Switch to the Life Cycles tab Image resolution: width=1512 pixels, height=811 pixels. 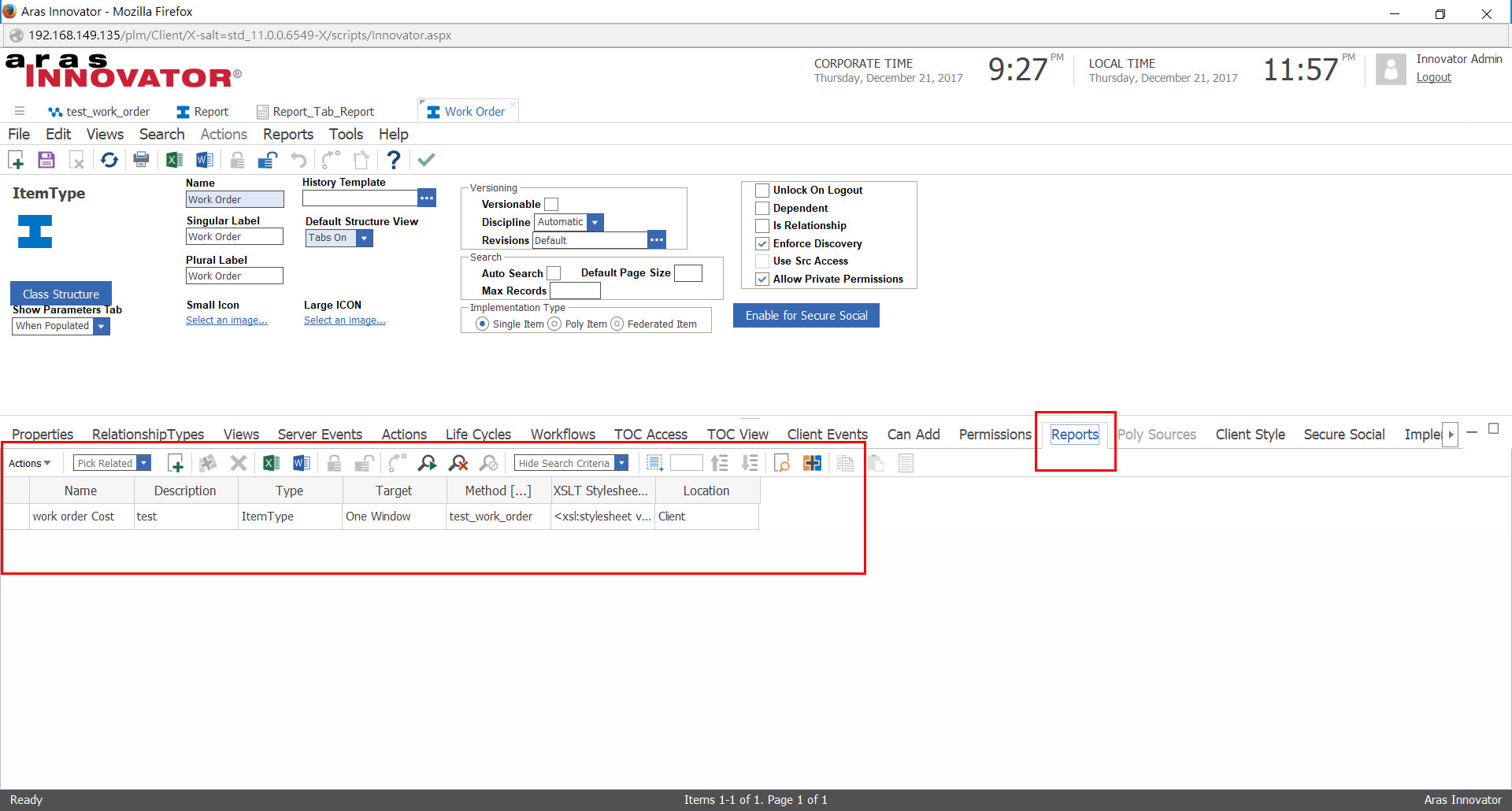[x=478, y=435]
